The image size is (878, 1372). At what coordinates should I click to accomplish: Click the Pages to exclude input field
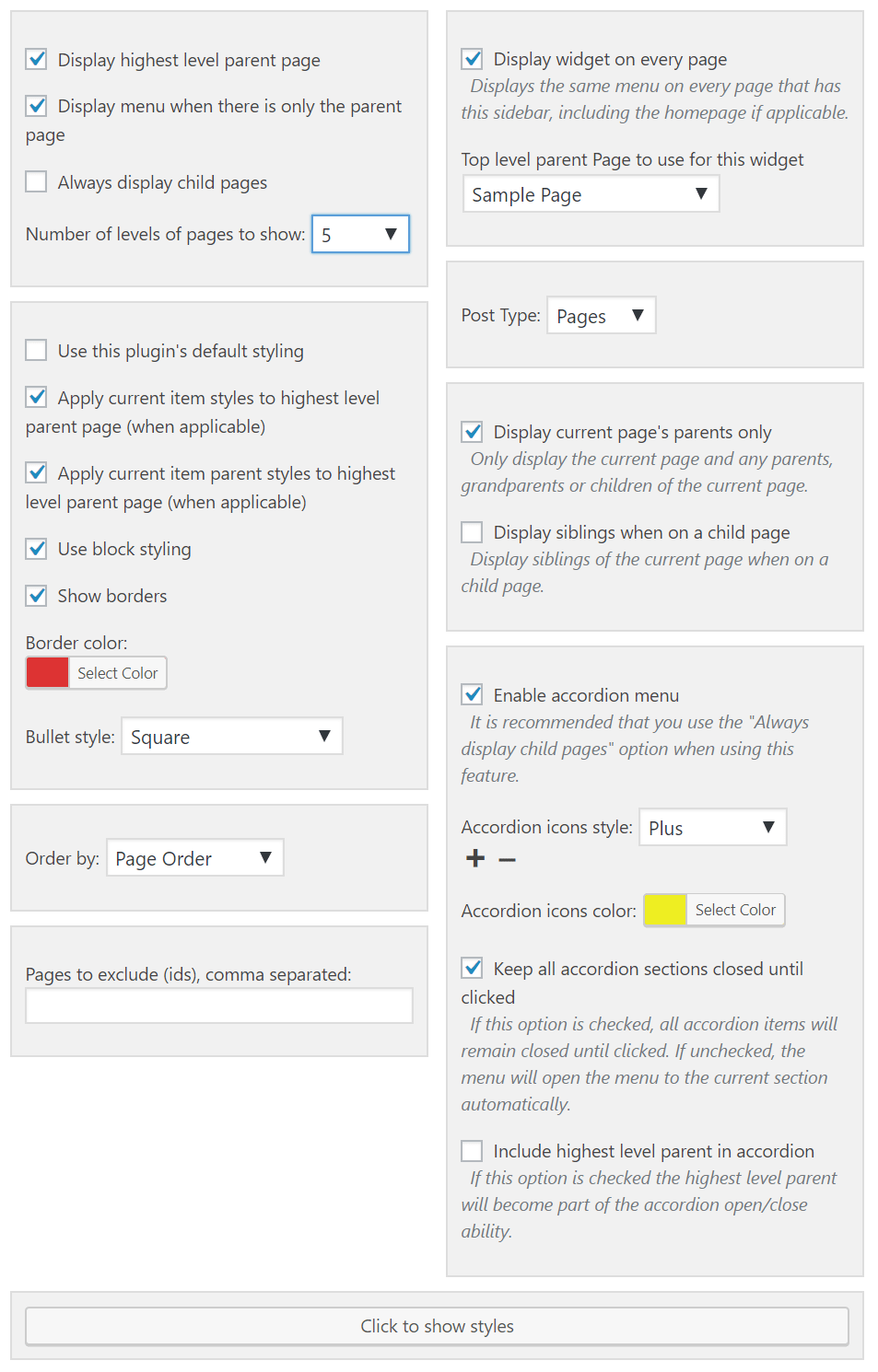click(218, 1006)
